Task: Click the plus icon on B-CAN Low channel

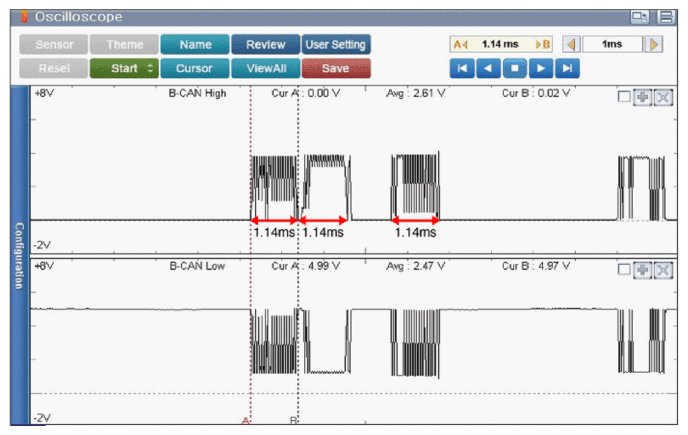Action: (x=643, y=269)
